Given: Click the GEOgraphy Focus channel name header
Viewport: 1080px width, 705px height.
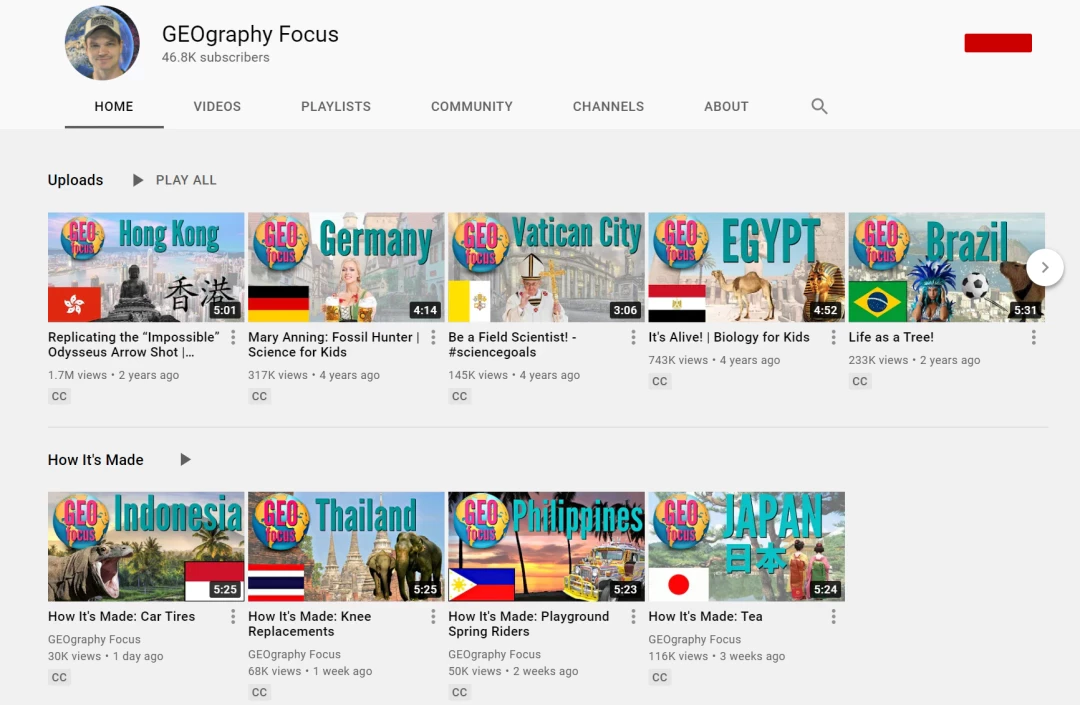Looking at the screenshot, I should tap(250, 34).
